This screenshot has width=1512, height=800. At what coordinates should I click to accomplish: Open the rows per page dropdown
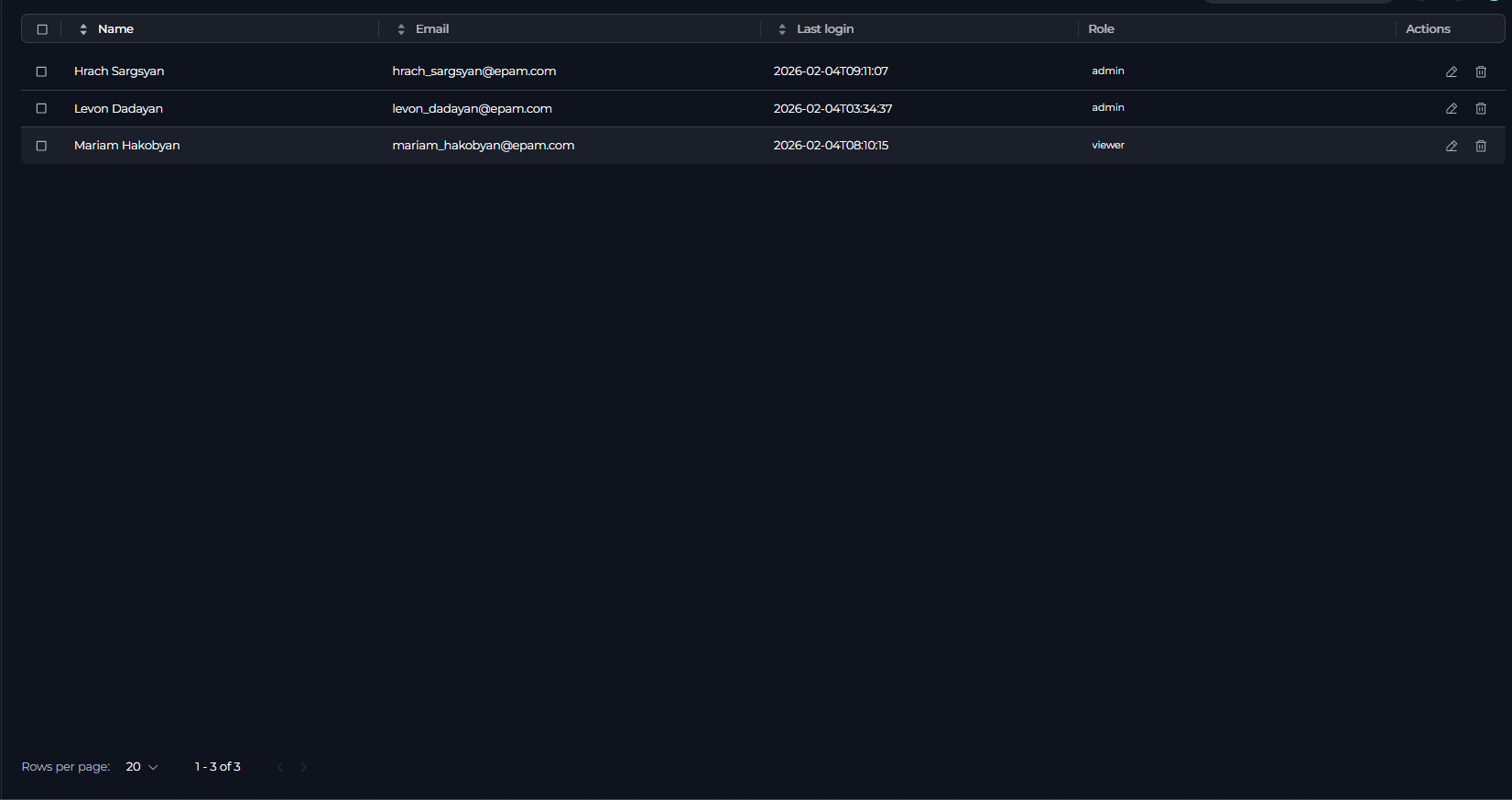[142, 767]
